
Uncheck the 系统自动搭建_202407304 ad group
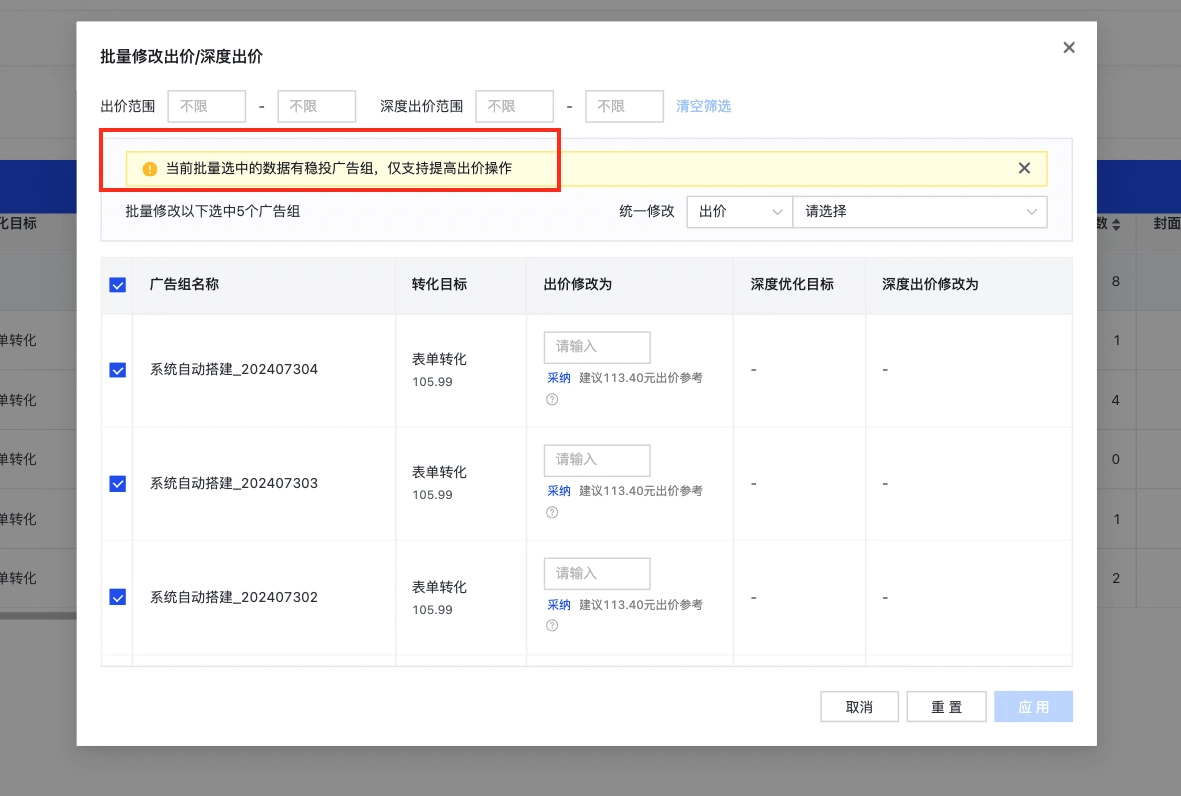click(x=117, y=368)
